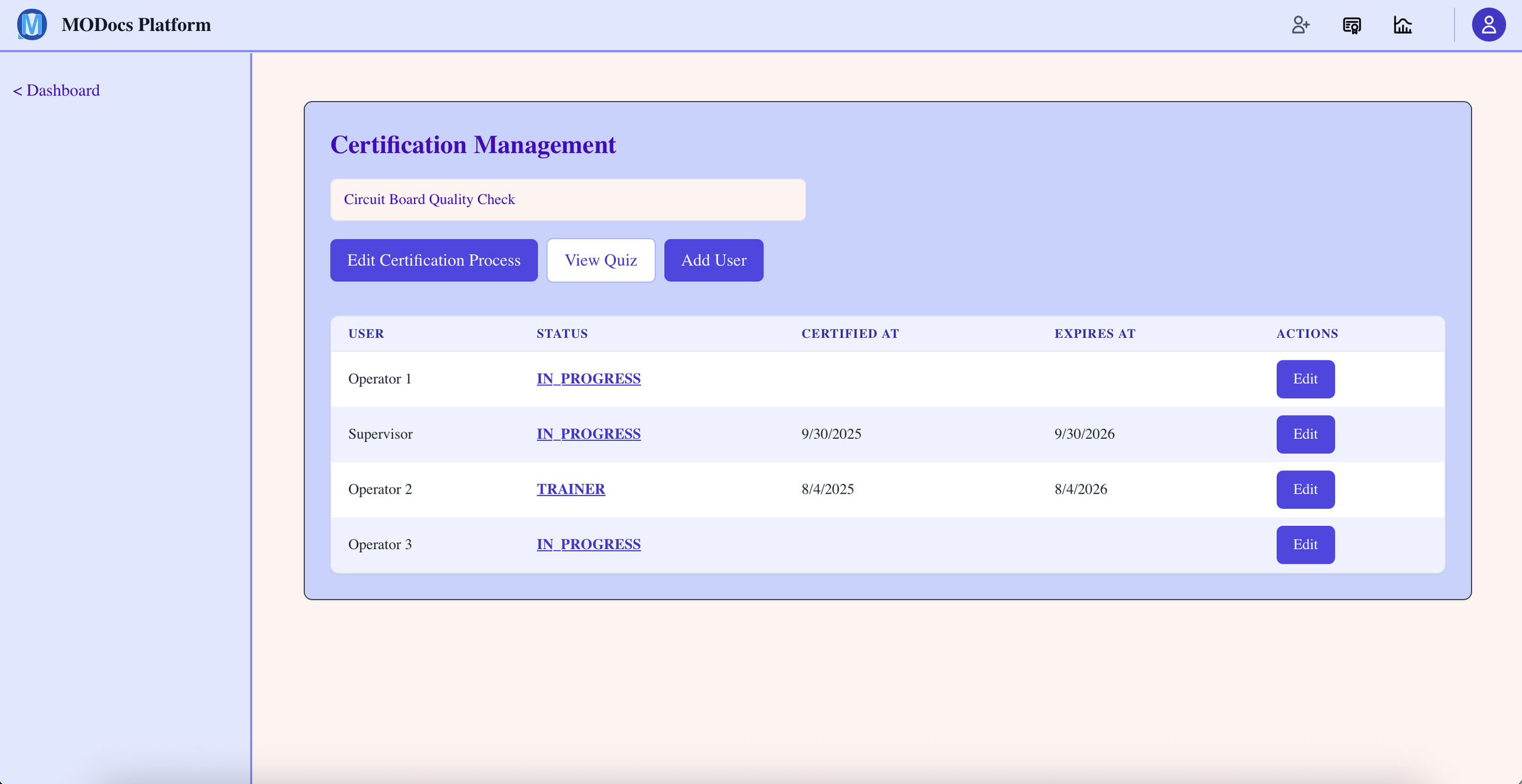The image size is (1522, 784).
Task: Click the MODocs Platform title
Action: tap(136, 25)
